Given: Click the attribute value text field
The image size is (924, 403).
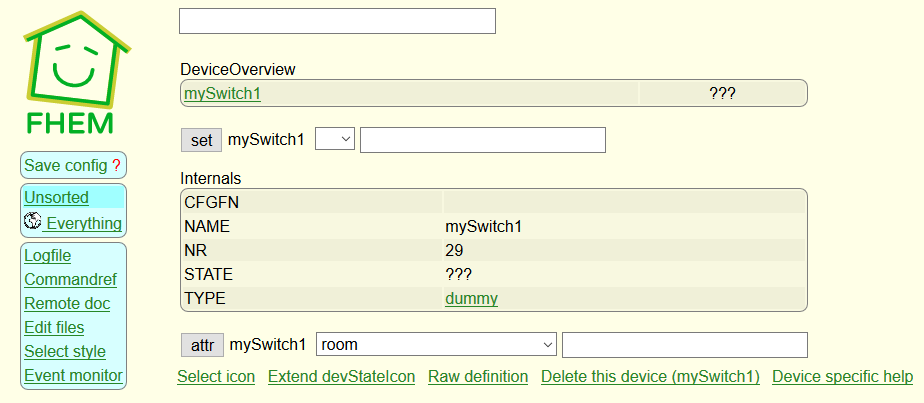Looking at the screenshot, I should [x=685, y=345].
